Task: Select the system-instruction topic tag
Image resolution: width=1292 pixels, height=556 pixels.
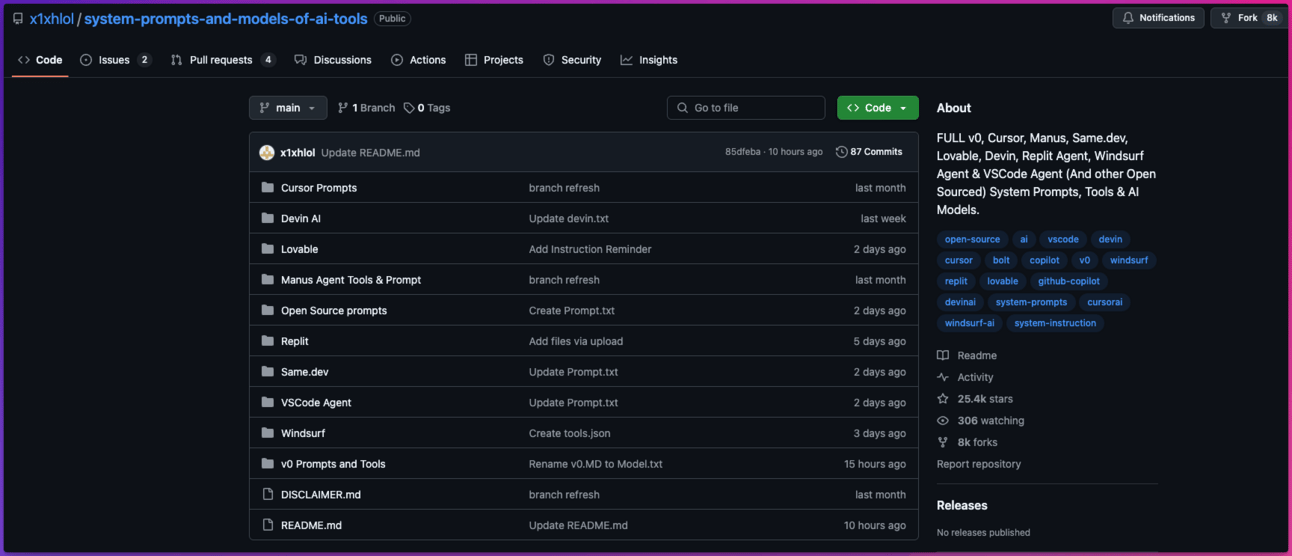Action: pos(1055,323)
